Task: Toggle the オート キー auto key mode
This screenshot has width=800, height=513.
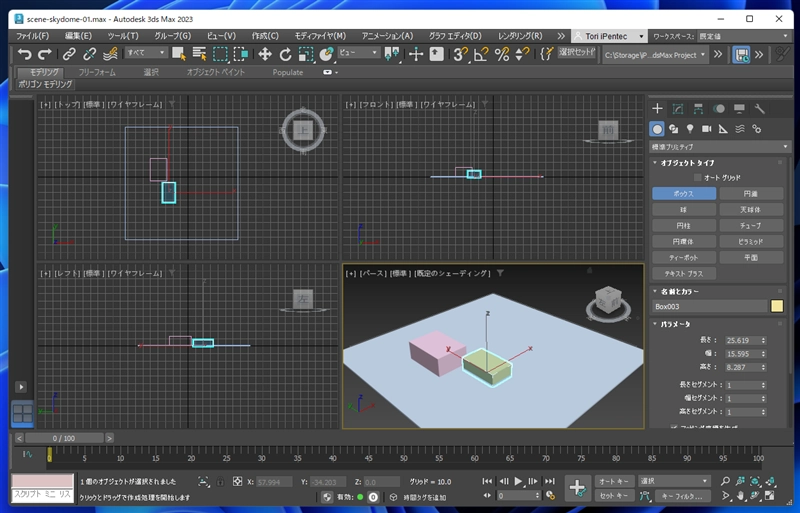Action: [x=616, y=481]
